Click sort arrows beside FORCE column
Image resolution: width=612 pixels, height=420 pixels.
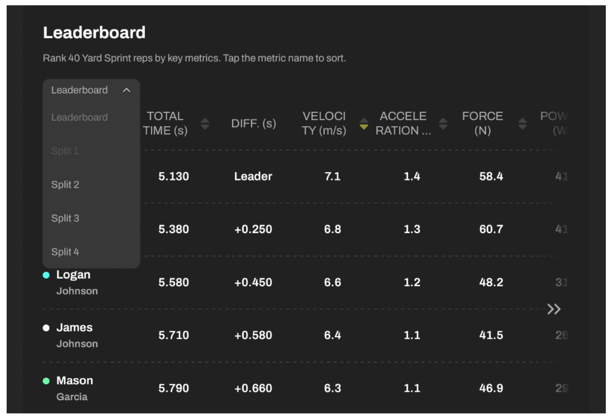(522, 124)
